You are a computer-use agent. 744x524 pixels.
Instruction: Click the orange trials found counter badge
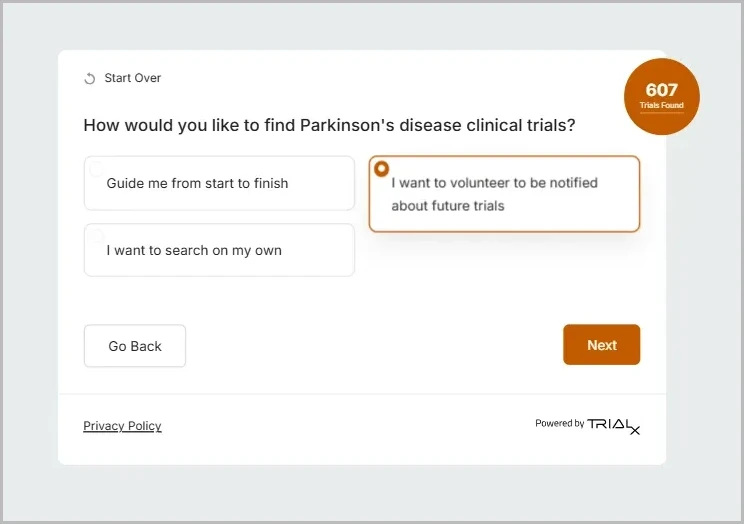coord(661,97)
